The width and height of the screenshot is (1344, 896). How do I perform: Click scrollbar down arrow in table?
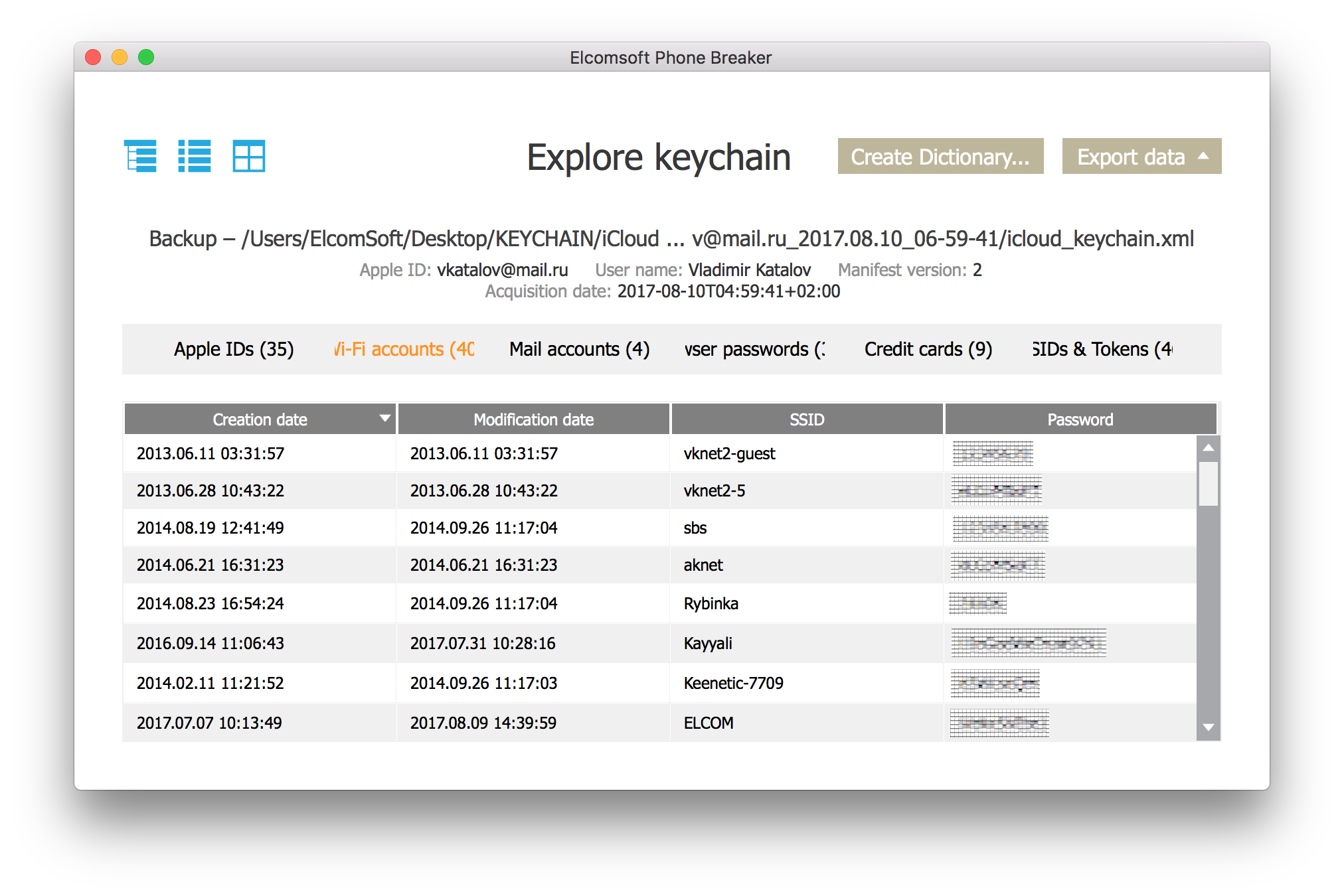(x=1208, y=727)
